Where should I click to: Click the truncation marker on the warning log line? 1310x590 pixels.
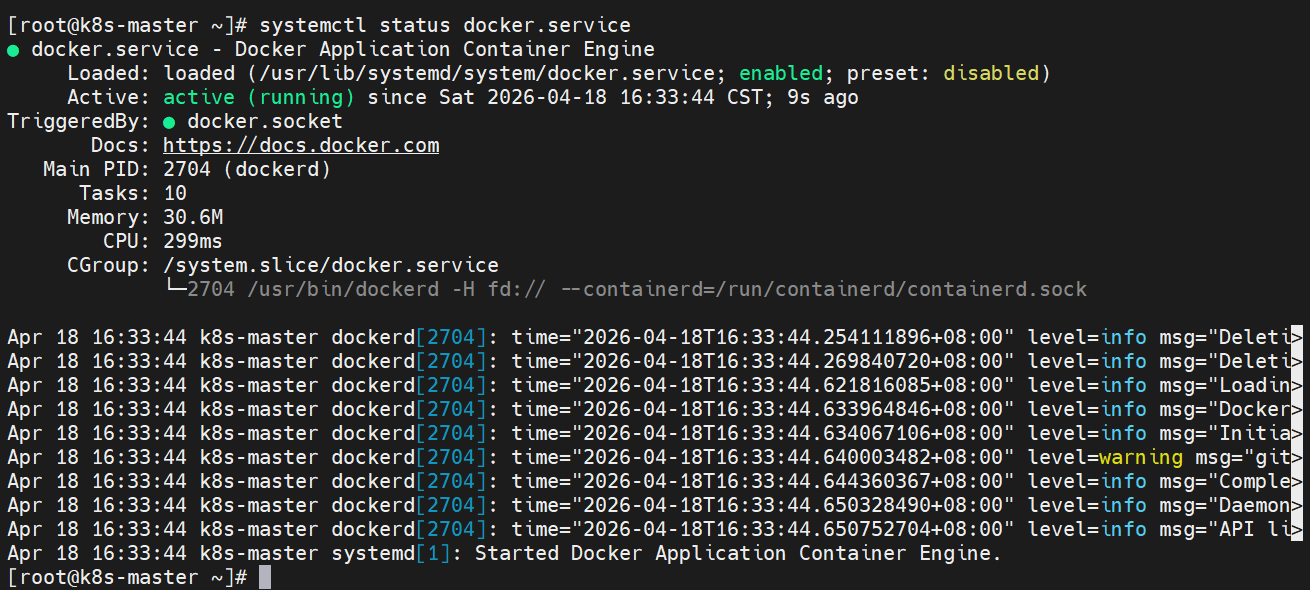(x=1297, y=457)
